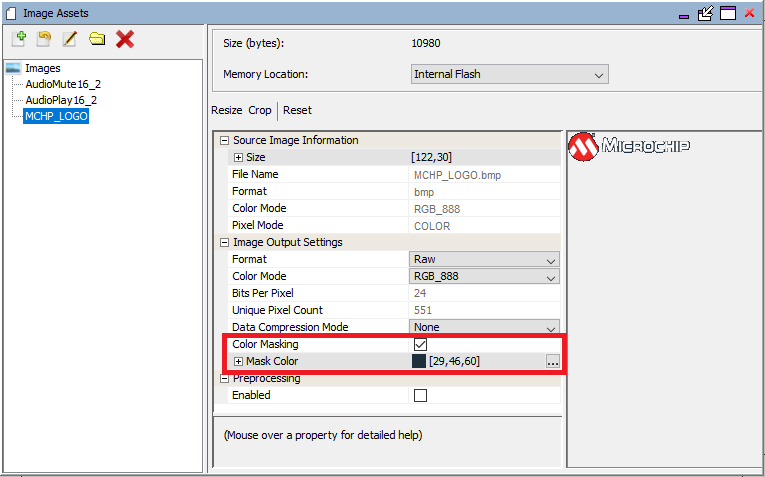Click the rename image pencil icon
This screenshot has height=477, width=765.
(70, 39)
